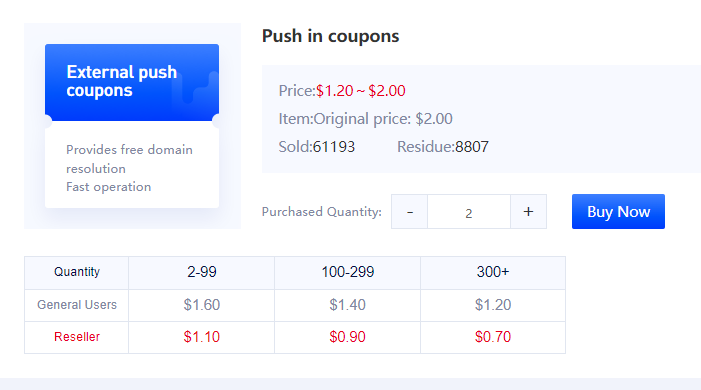Decrease quantity with the minus button
This screenshot has height=390, width=701.
[410, 212]
